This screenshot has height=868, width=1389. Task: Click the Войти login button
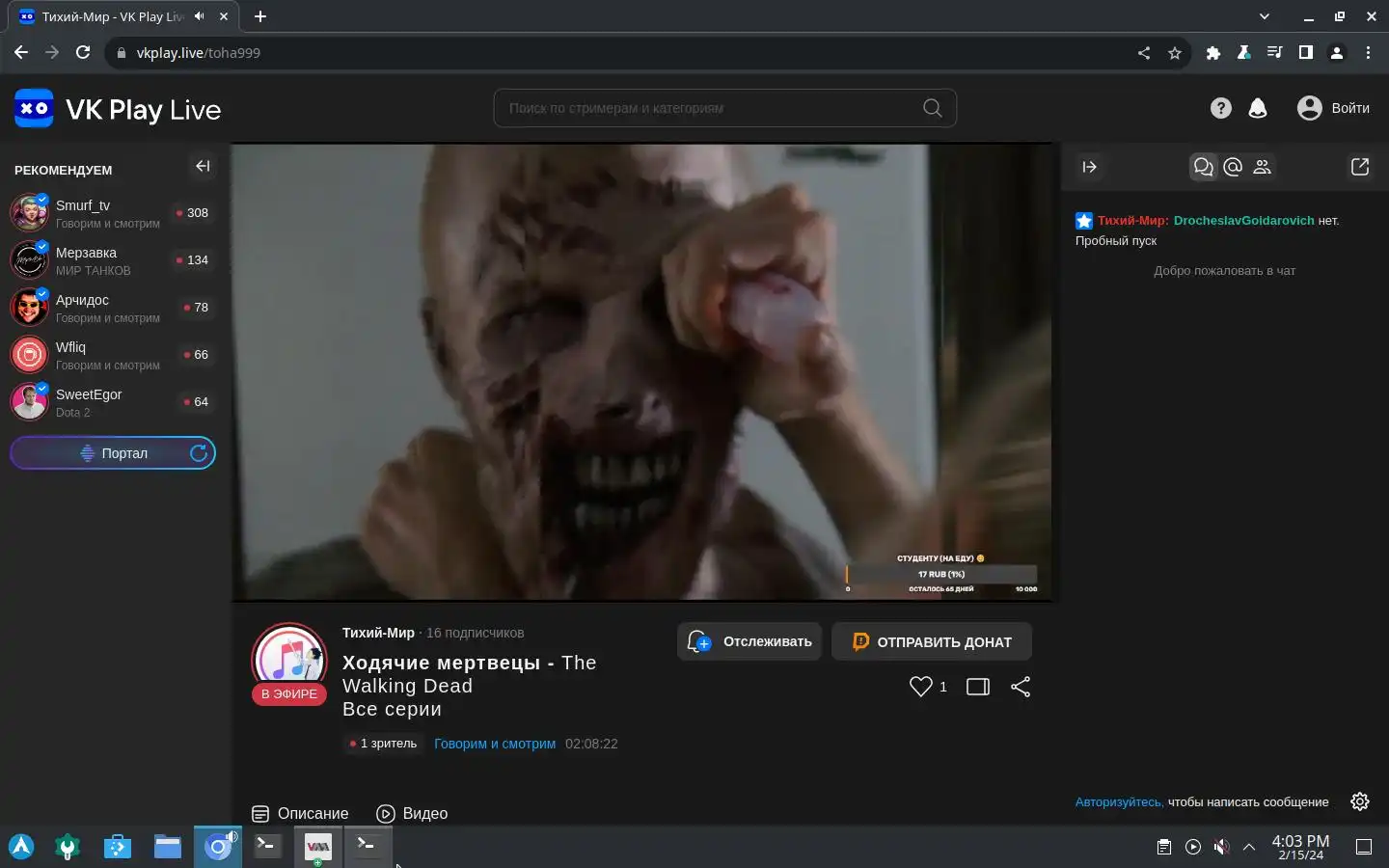[1333, 108]
